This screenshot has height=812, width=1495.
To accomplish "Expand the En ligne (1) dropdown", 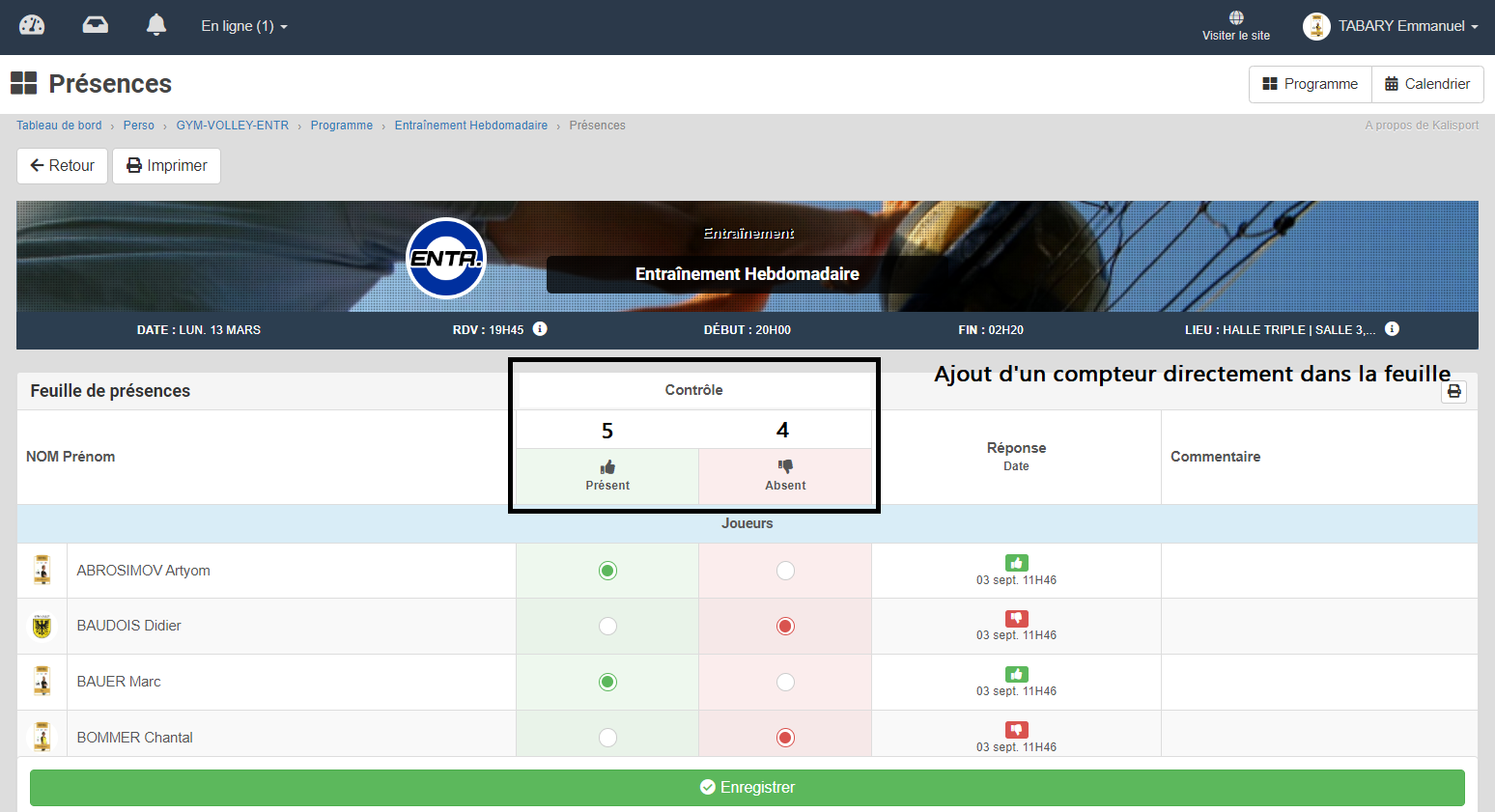I will click(243, 26).
